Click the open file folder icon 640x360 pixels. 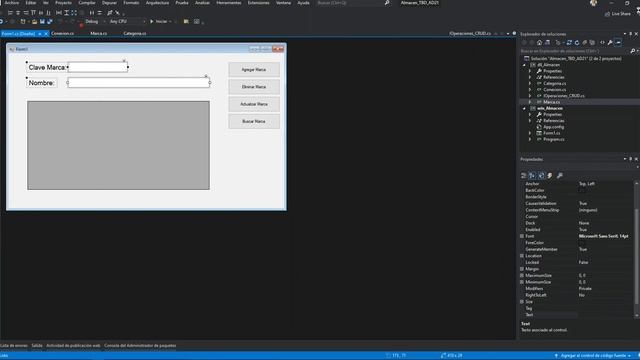[34, 21]
